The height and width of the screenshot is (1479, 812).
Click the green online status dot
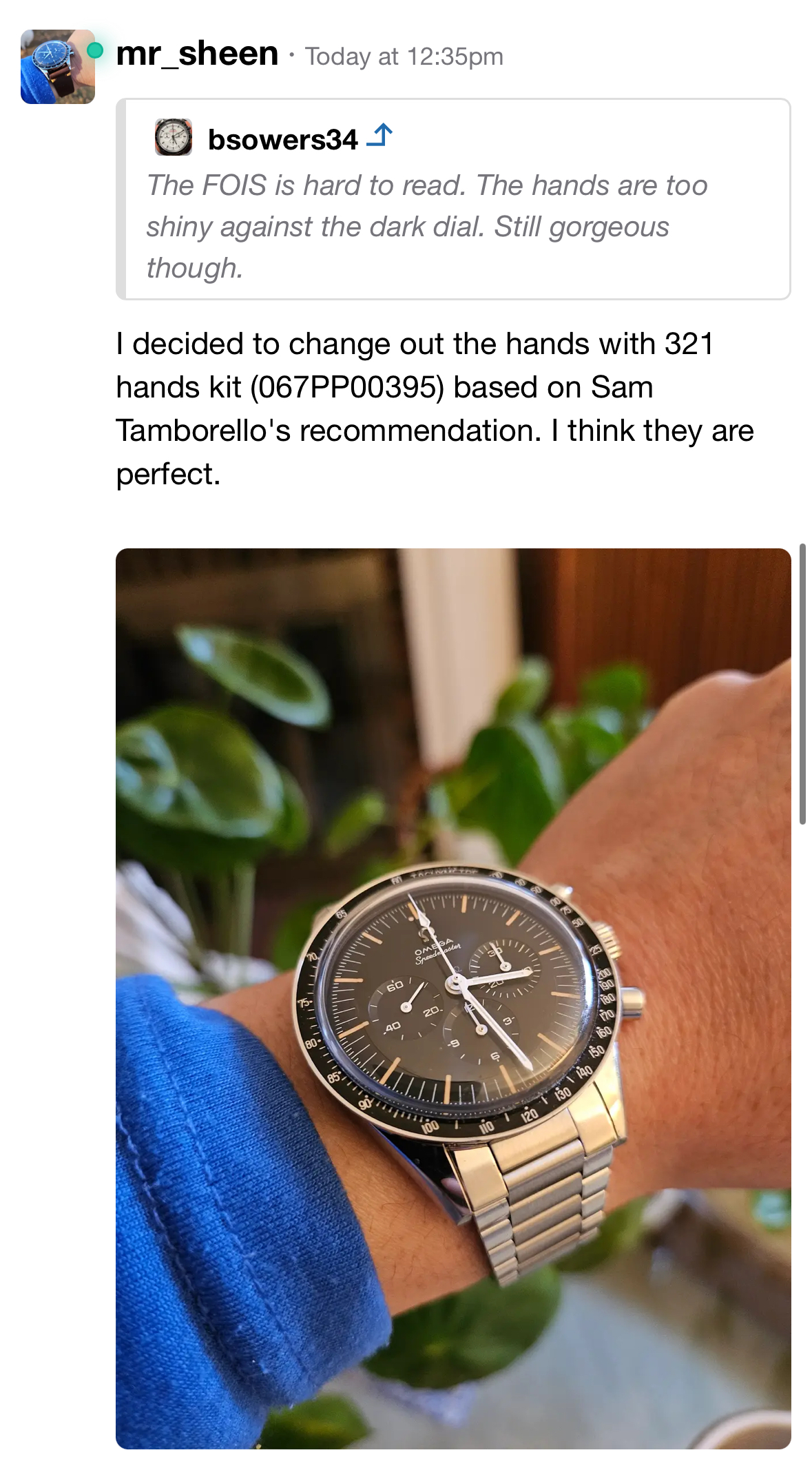[x=95, y=50]
